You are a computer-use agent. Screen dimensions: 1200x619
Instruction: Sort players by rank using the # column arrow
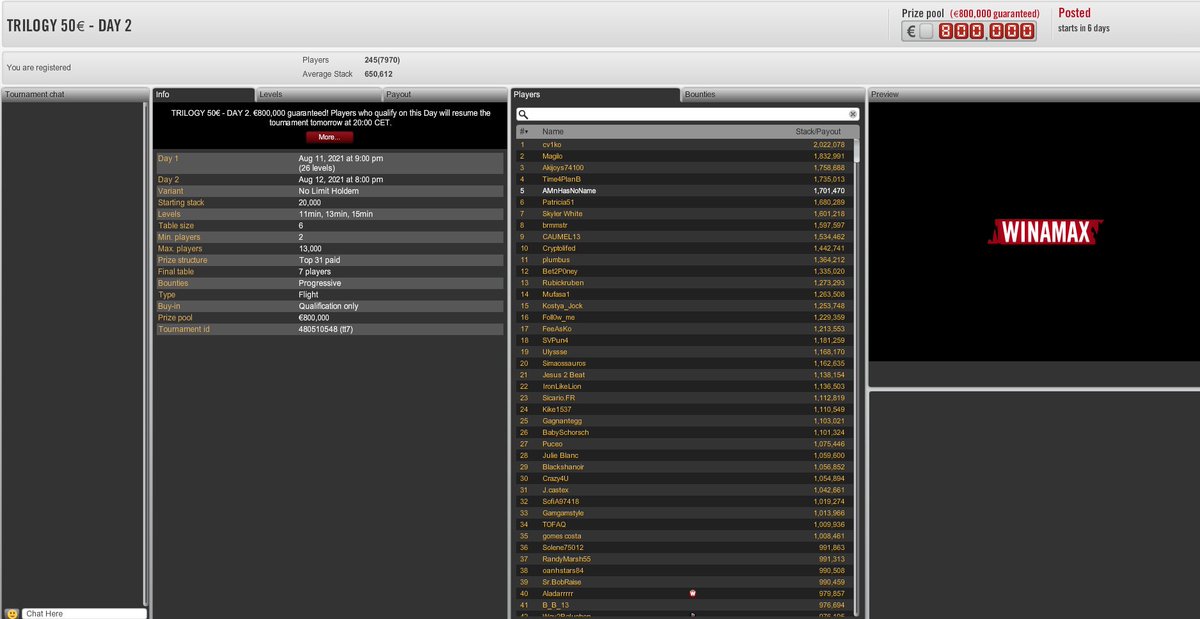coord(524,132)
